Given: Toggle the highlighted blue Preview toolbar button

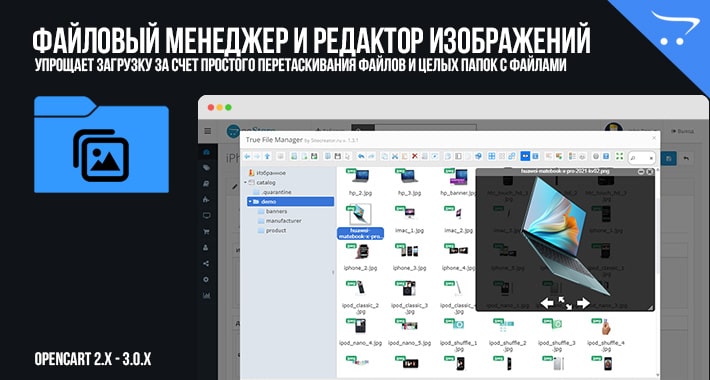Looking at the screenshot, I should pos(525,156).
